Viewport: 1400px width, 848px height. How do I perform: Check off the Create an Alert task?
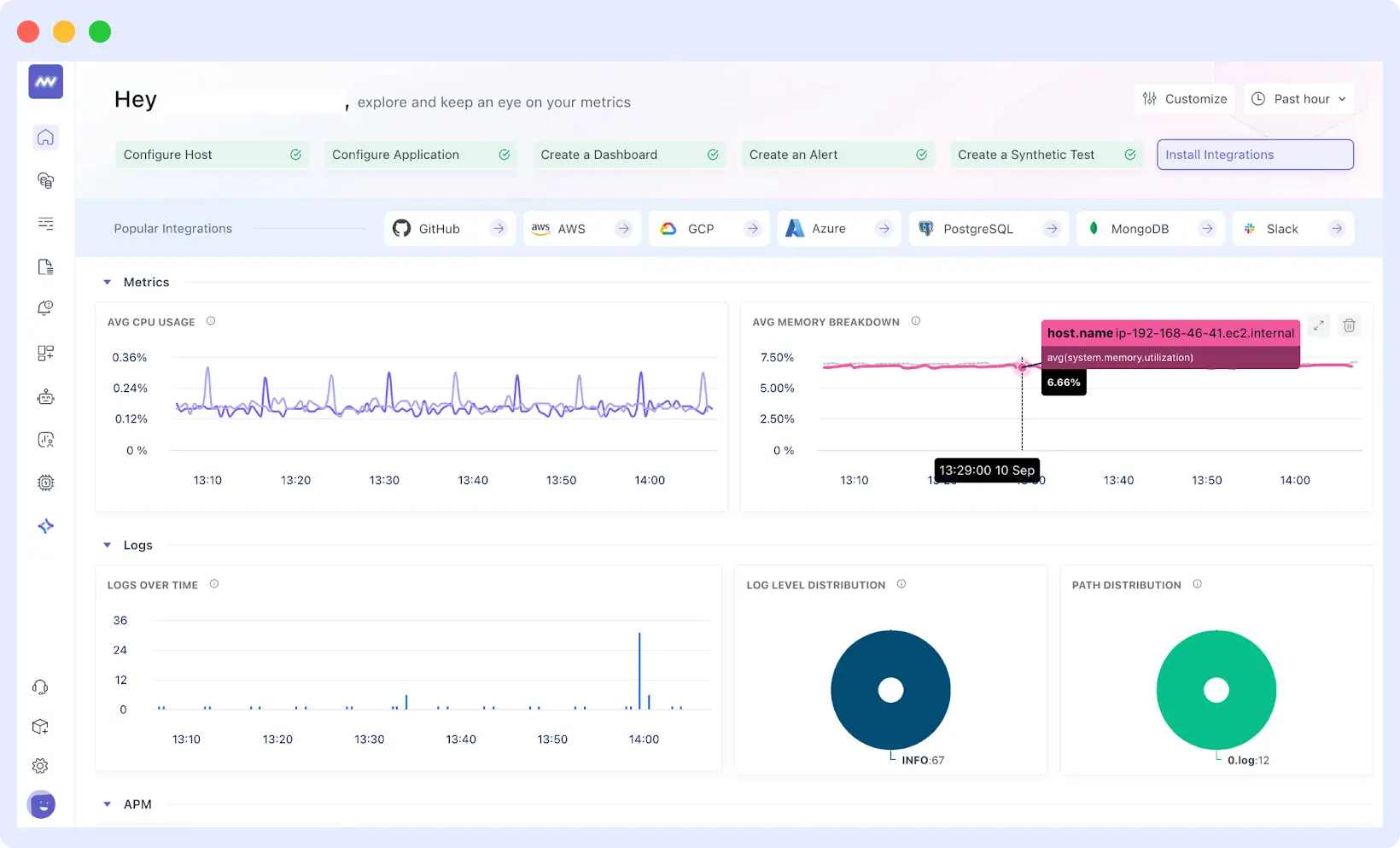[921, 155]
